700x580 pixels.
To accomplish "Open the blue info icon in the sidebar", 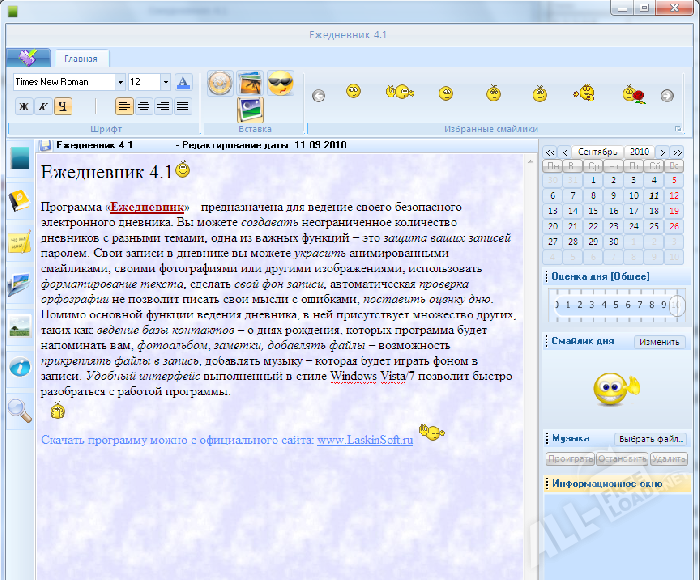I will click(19, 367).
